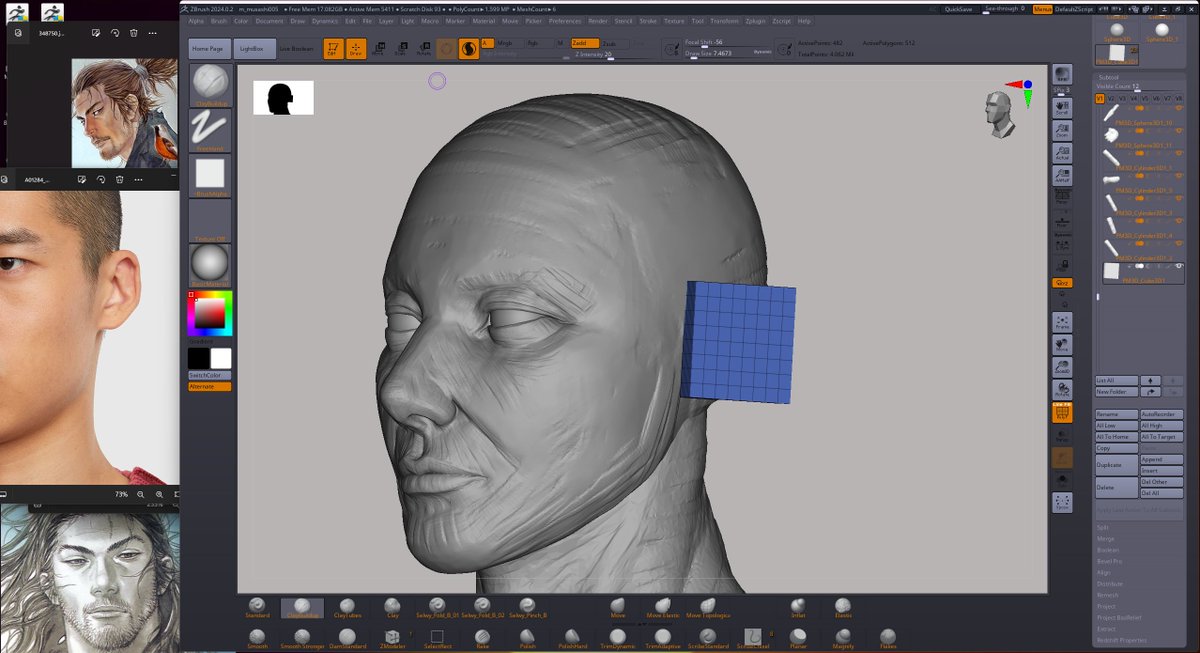The width and height of the screenshot is (1200, 653).
Task: Select the Rake brush
Action: [x=482, y=639]
